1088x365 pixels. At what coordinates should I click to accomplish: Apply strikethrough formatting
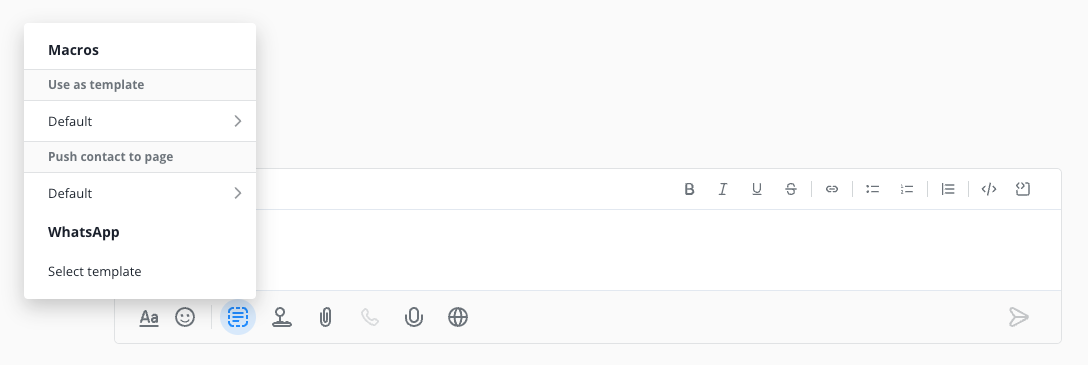[x=791, y=189]
